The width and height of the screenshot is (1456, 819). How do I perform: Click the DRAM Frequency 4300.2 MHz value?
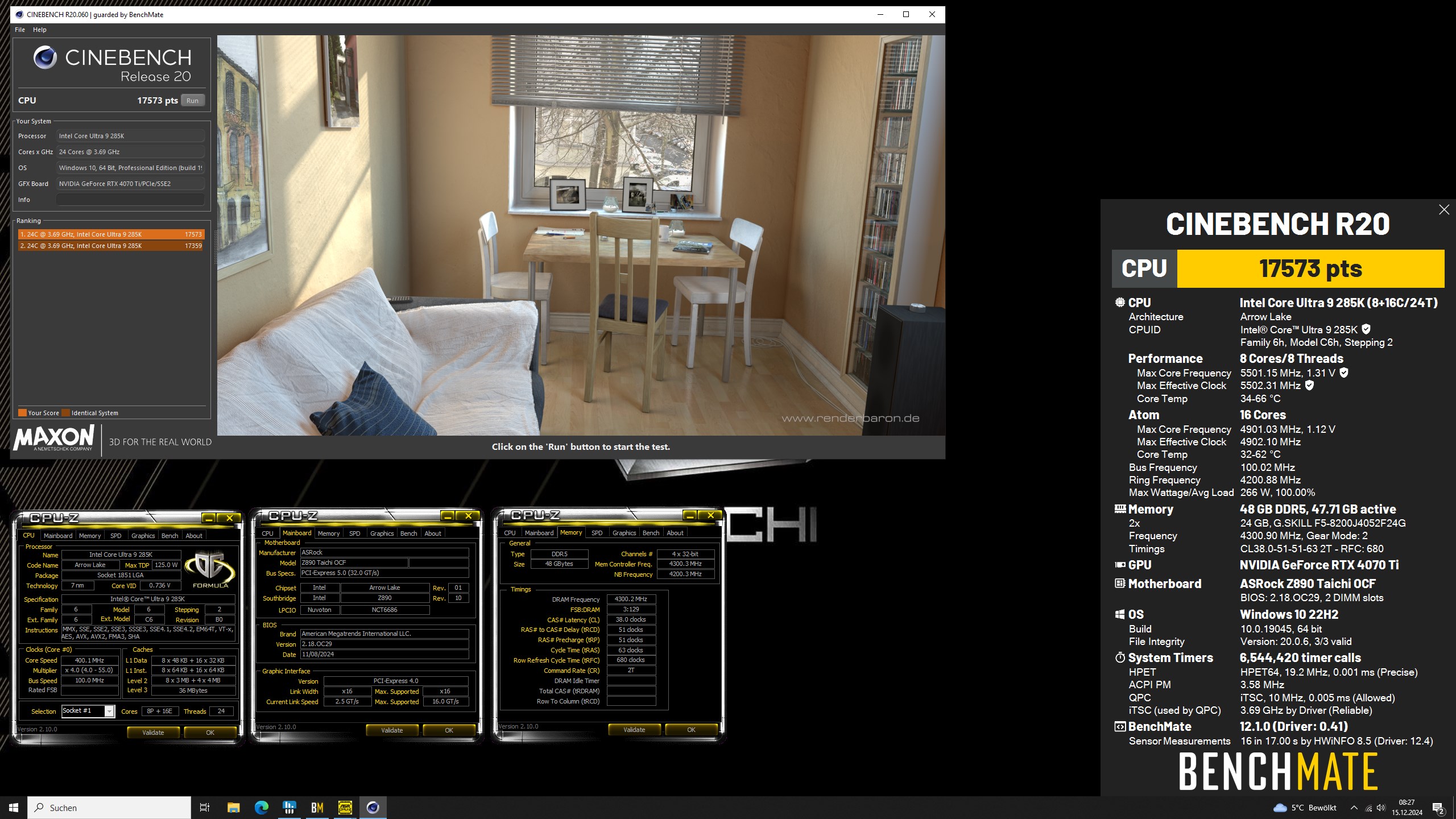click(x=631, y=599)
